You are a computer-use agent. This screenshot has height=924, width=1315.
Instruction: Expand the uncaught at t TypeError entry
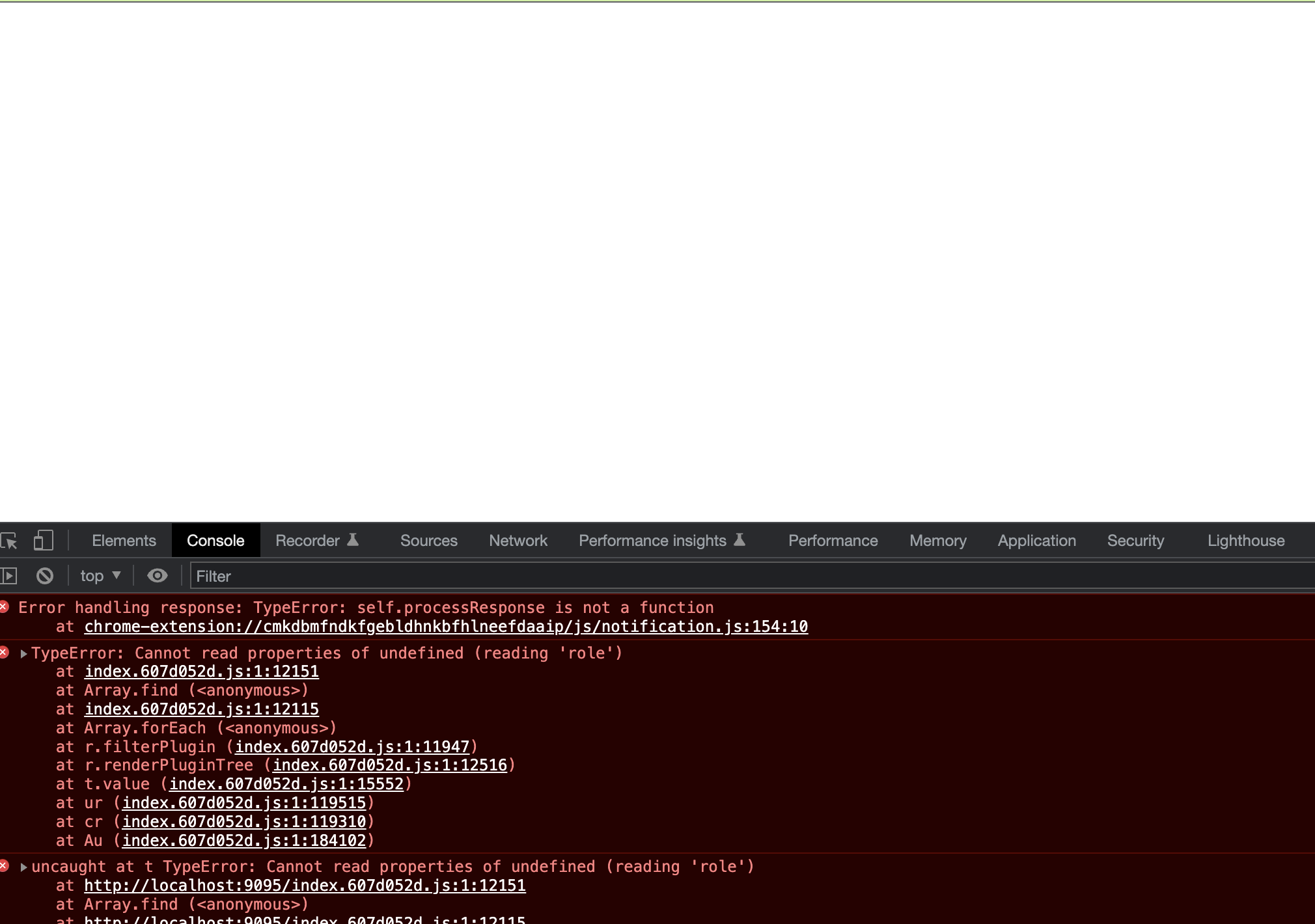pos(23,867)
